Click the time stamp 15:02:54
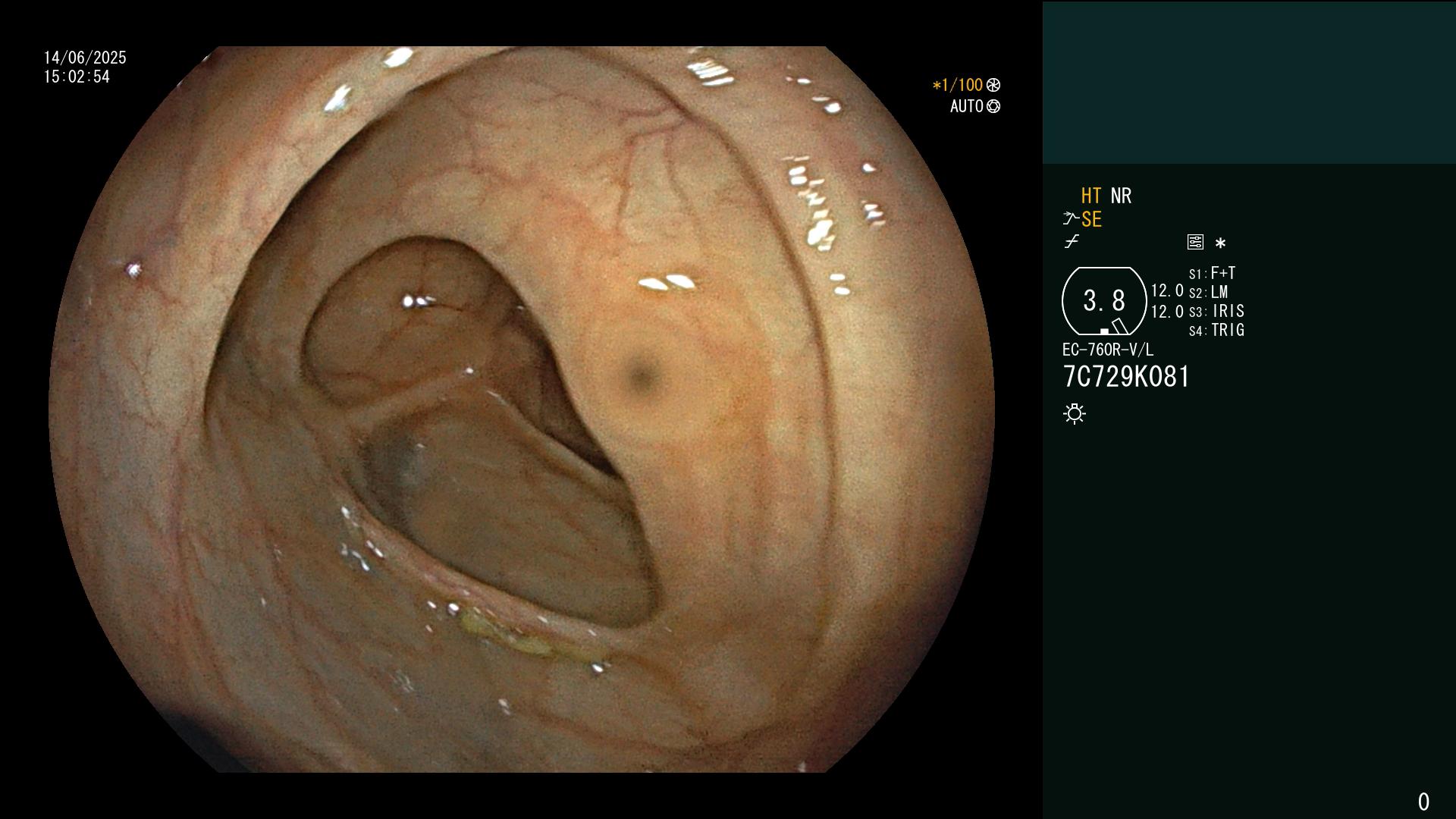 tap(77, 77)
